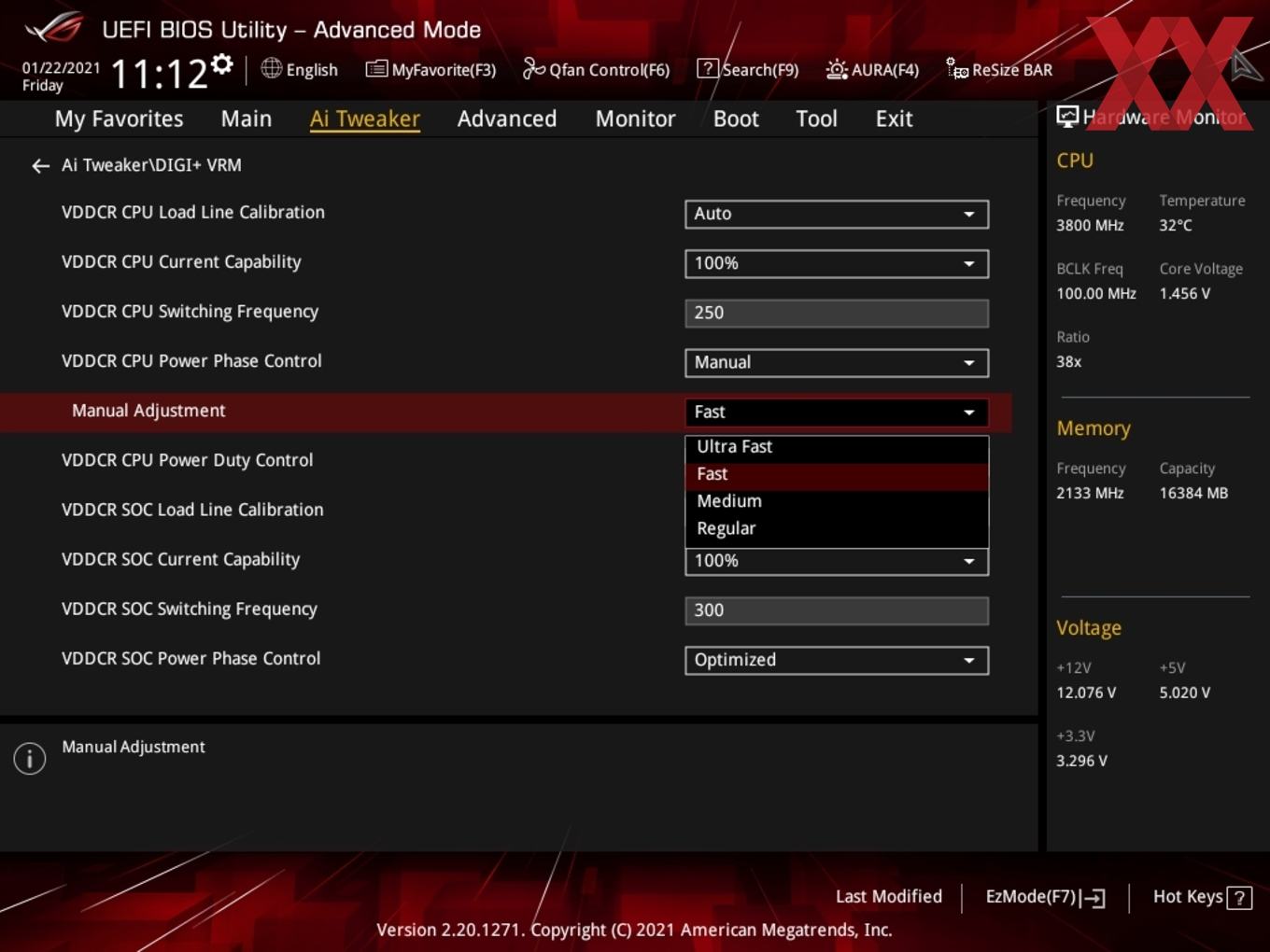Screen dimensions: 1270x952
Task: Click the Qfan Control(F6) label
Action: (610, 70)
